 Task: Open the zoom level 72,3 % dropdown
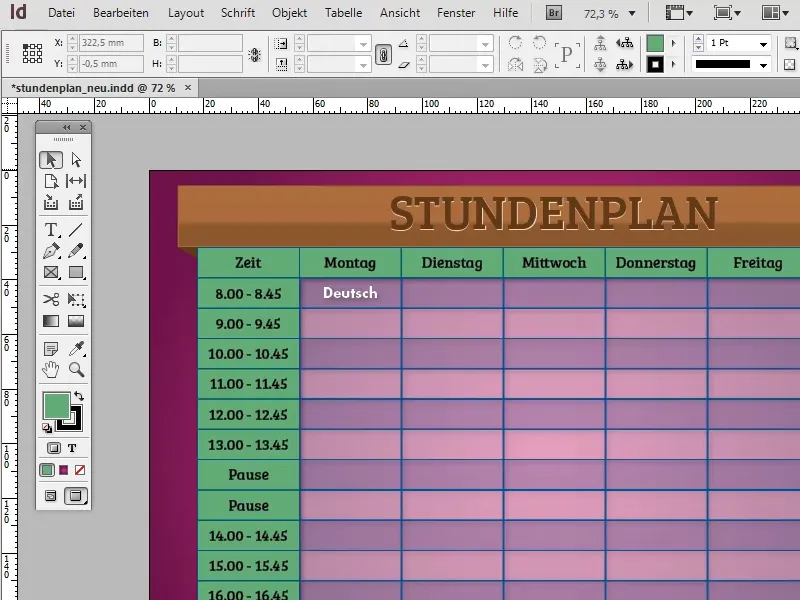[x=632, y=14]
